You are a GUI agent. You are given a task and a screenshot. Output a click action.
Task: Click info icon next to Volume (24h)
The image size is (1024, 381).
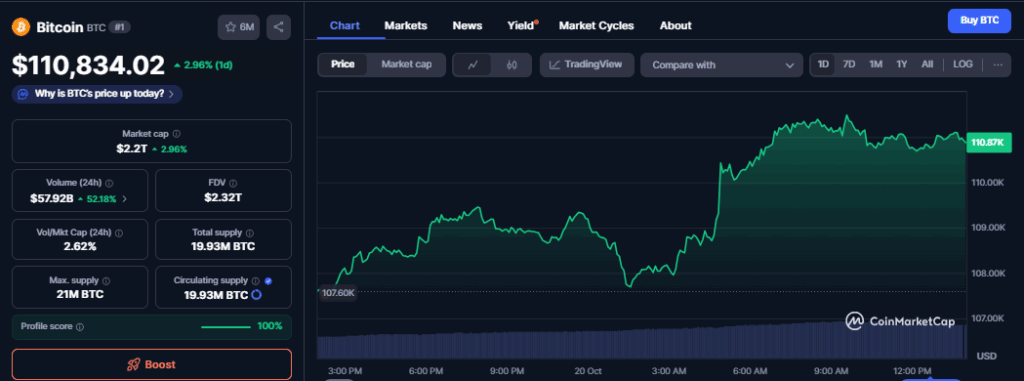(x=109, y=184)
